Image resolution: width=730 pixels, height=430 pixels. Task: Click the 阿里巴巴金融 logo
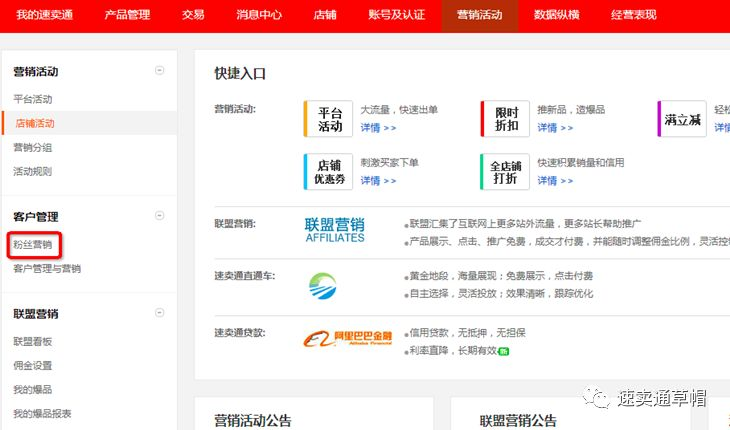coord(348,339)
